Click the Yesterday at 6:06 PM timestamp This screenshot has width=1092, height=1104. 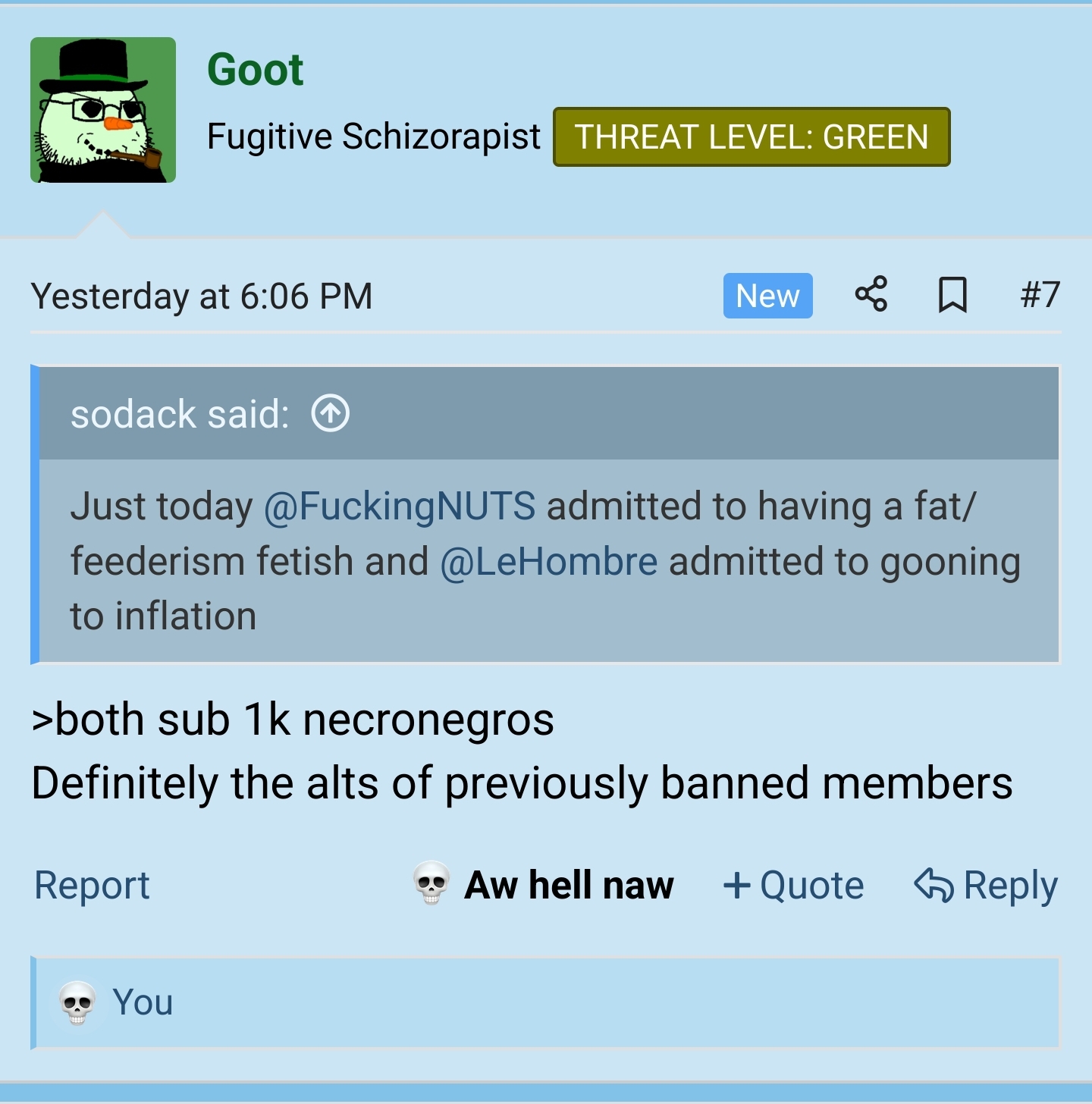(x=202, y=296)
